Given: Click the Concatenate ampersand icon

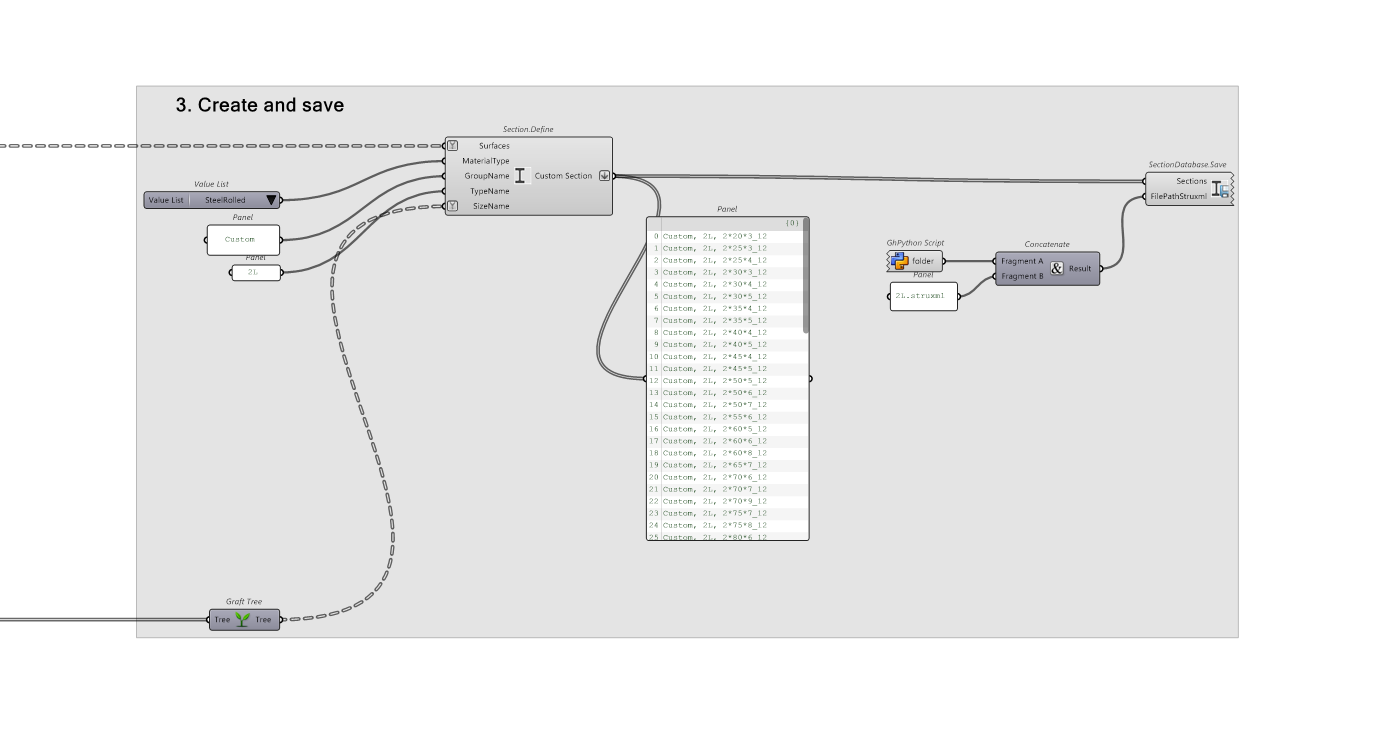Looking at the screenshot, I should pyautogui.click(x=1057, y=268).
